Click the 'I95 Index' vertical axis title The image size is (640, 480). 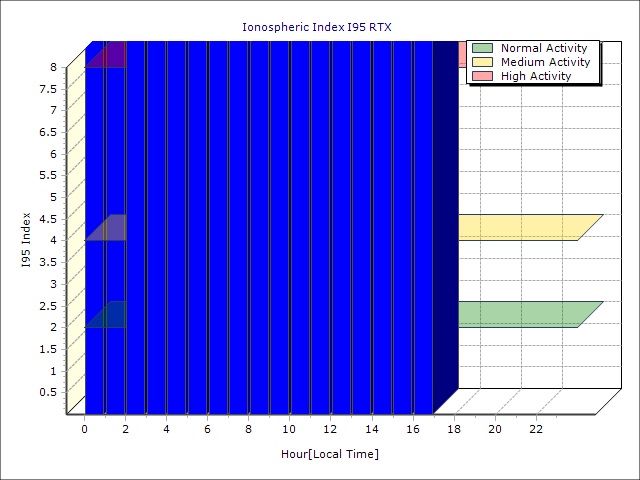pos(26,240)
